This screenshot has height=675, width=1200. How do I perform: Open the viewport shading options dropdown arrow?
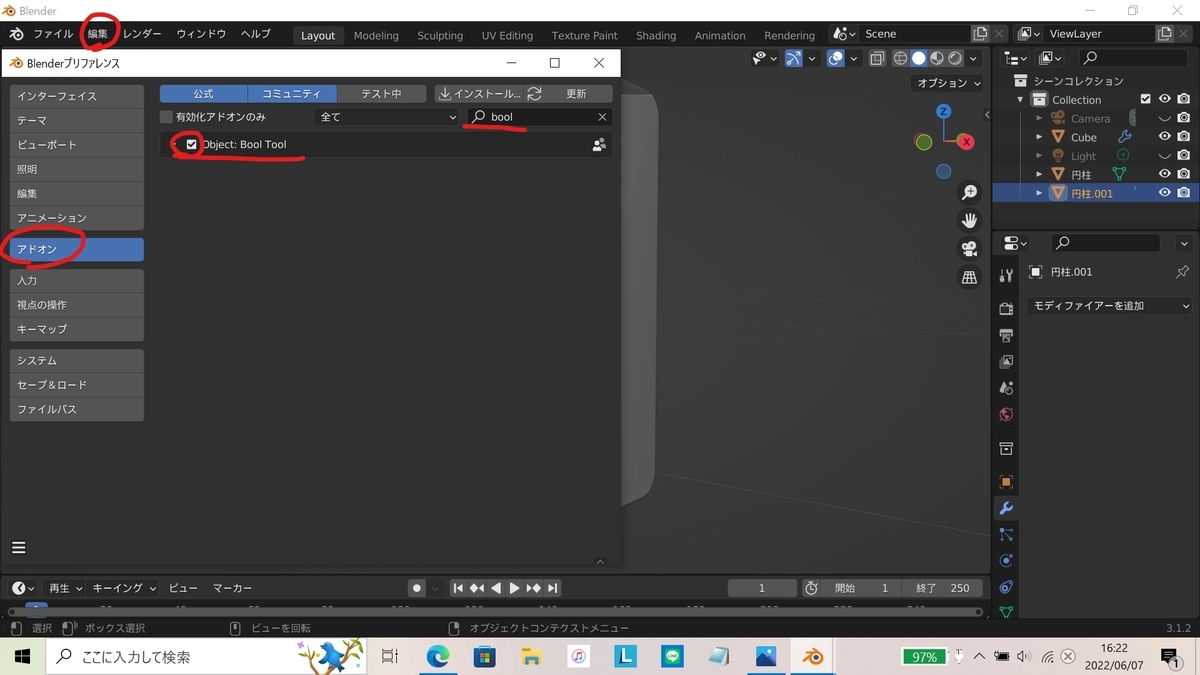(973, 59)
